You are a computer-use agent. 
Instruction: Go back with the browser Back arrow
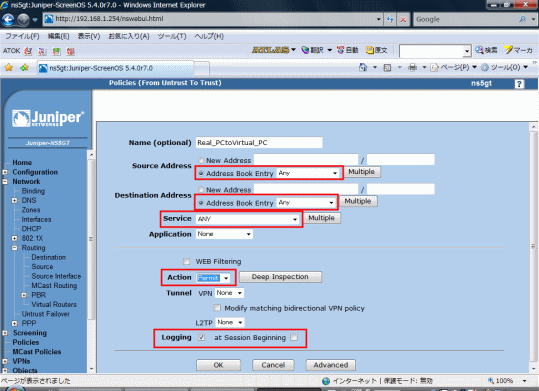pos(8,20)
